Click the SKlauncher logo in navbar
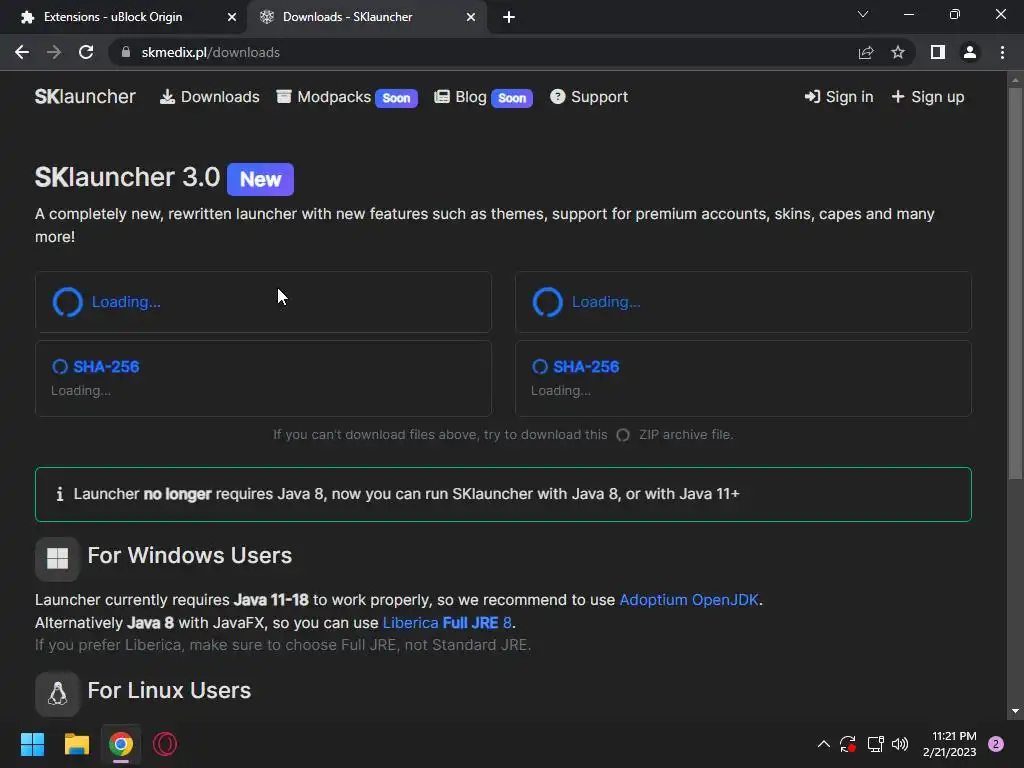 click(x=85, y=97)
